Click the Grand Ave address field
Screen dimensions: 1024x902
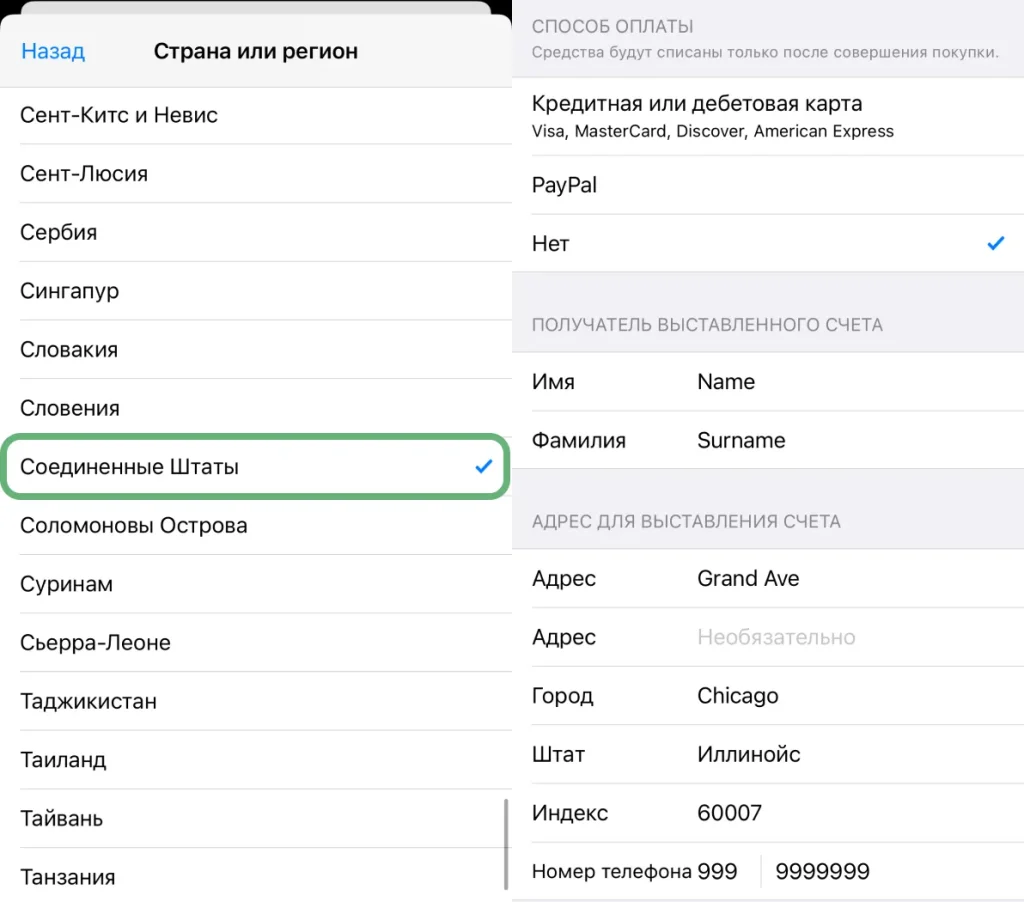tap(748, 579)
